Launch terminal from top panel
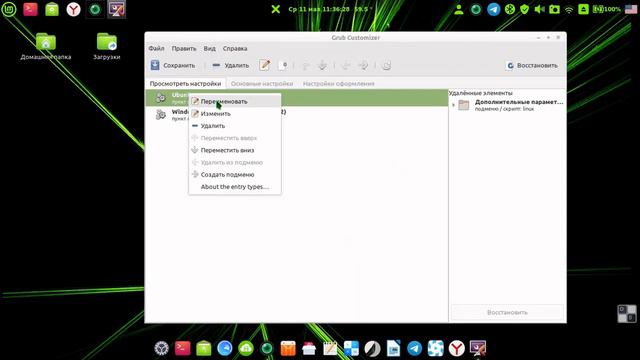The width and height of the screenshot is (640, 360). pos(30,9)
